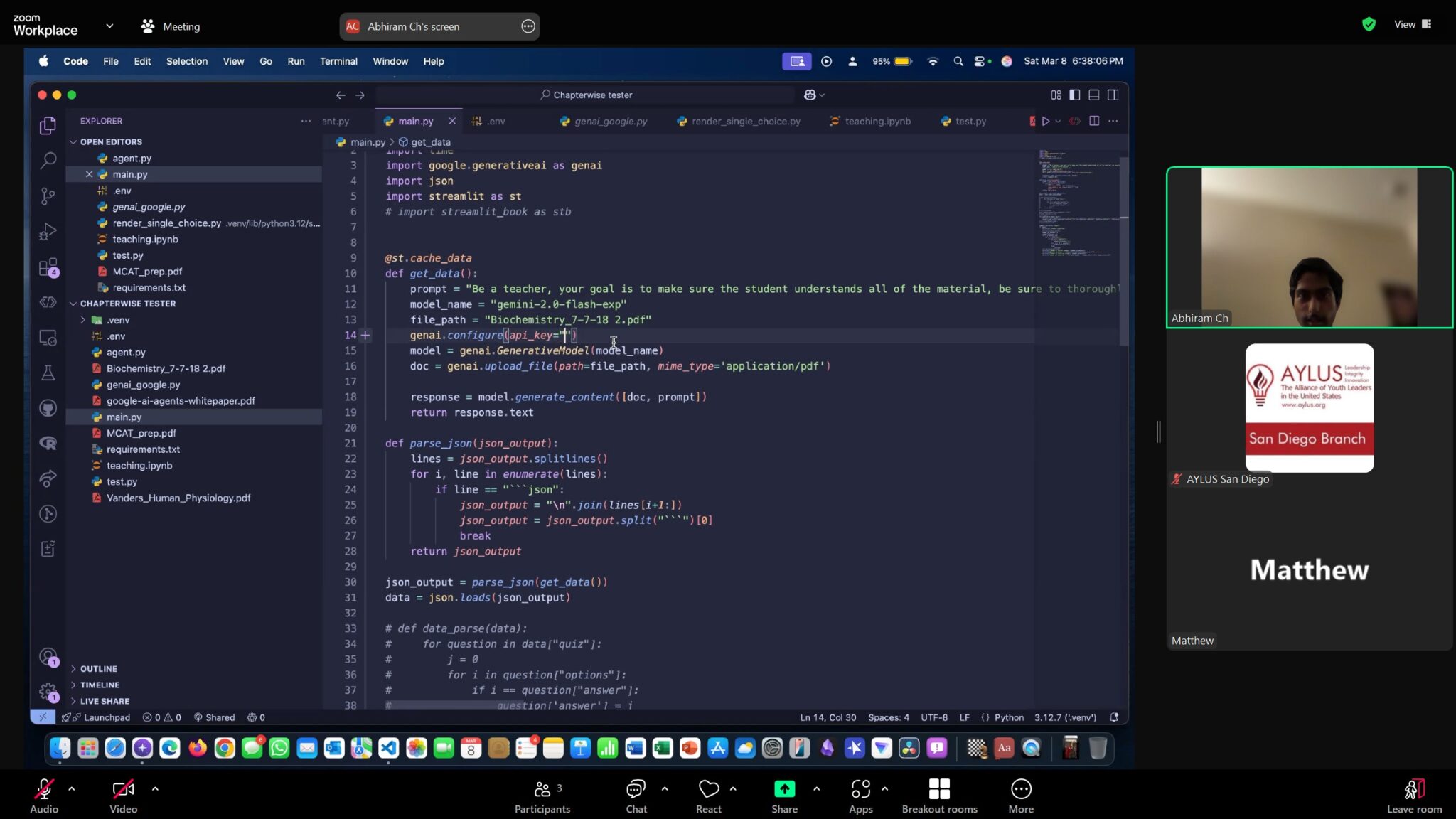Click Leave room in Zoom
Viewport: 1456px width, 819px height.
click(x=1414, y=797)
